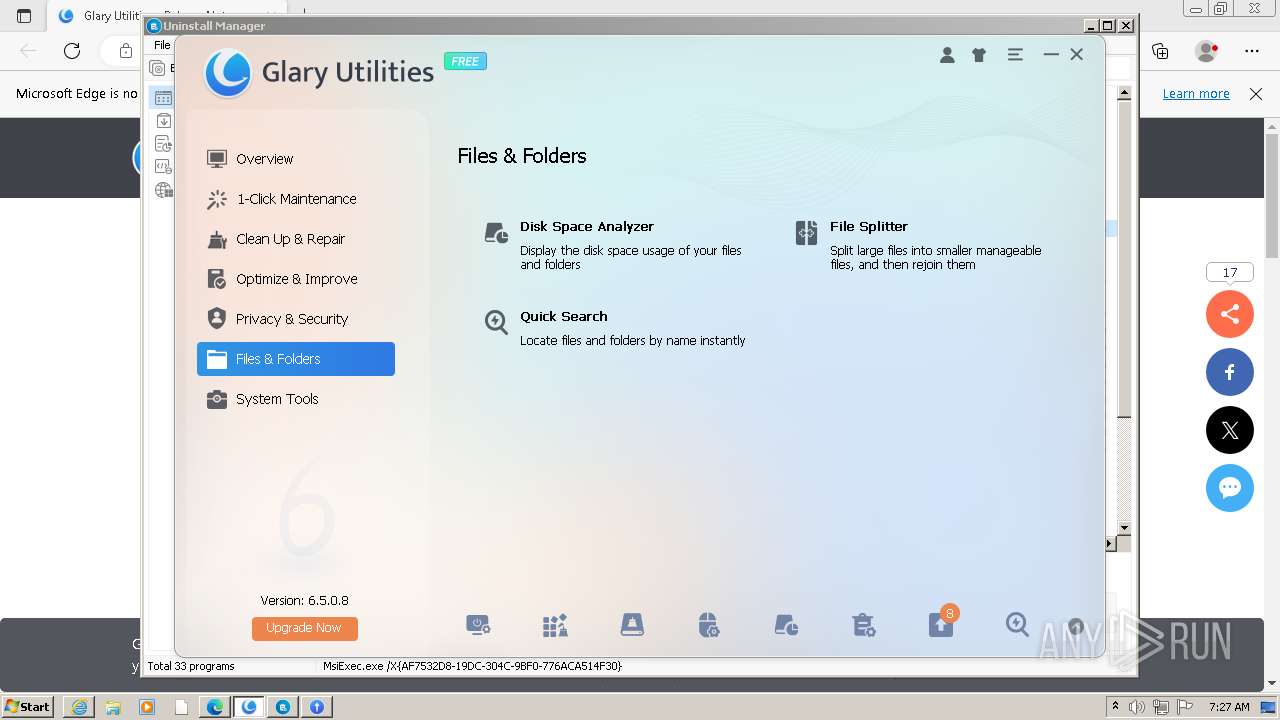Open the Windows Start menu
Screen dimensions: 1280x720
(27, 706)
